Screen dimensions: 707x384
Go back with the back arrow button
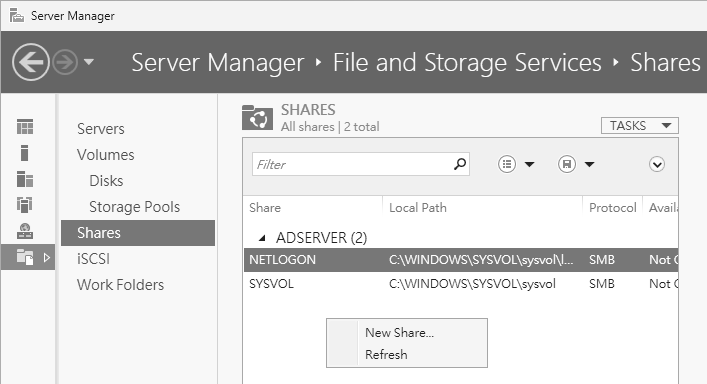[x=31, y=62]
